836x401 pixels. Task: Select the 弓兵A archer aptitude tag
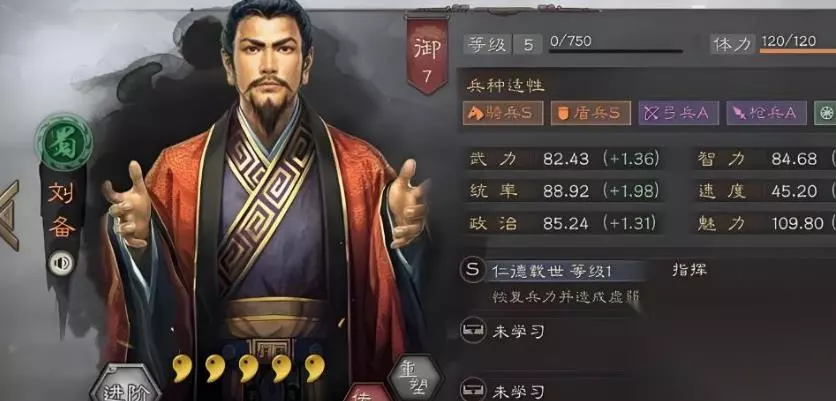click(678, 113)
